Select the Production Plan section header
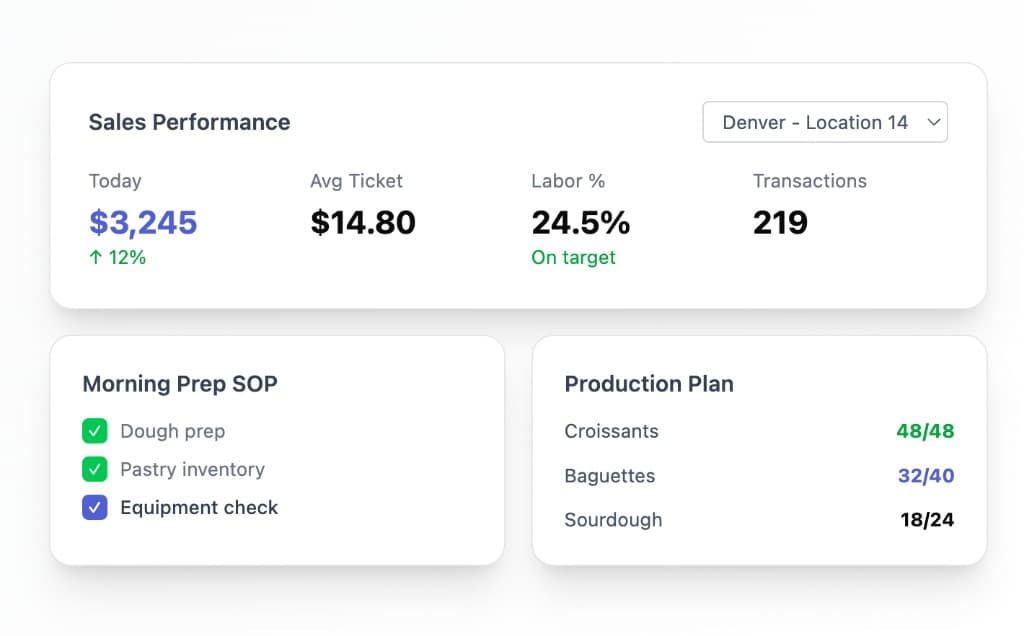Screen dimensions: 1024x636 click(648, 383)
